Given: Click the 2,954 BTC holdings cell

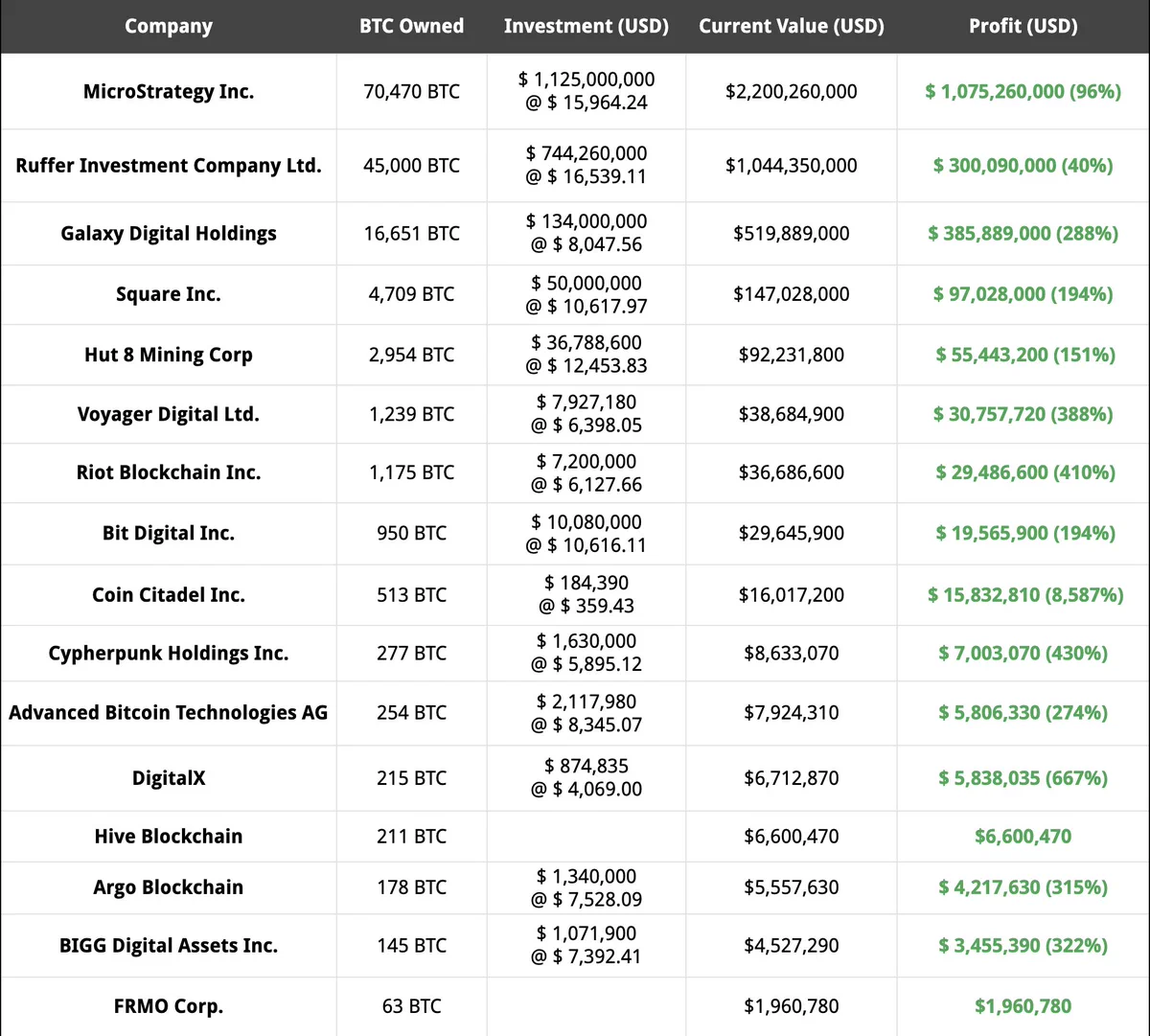Looking at the screenshot, I should pos(412,355).
